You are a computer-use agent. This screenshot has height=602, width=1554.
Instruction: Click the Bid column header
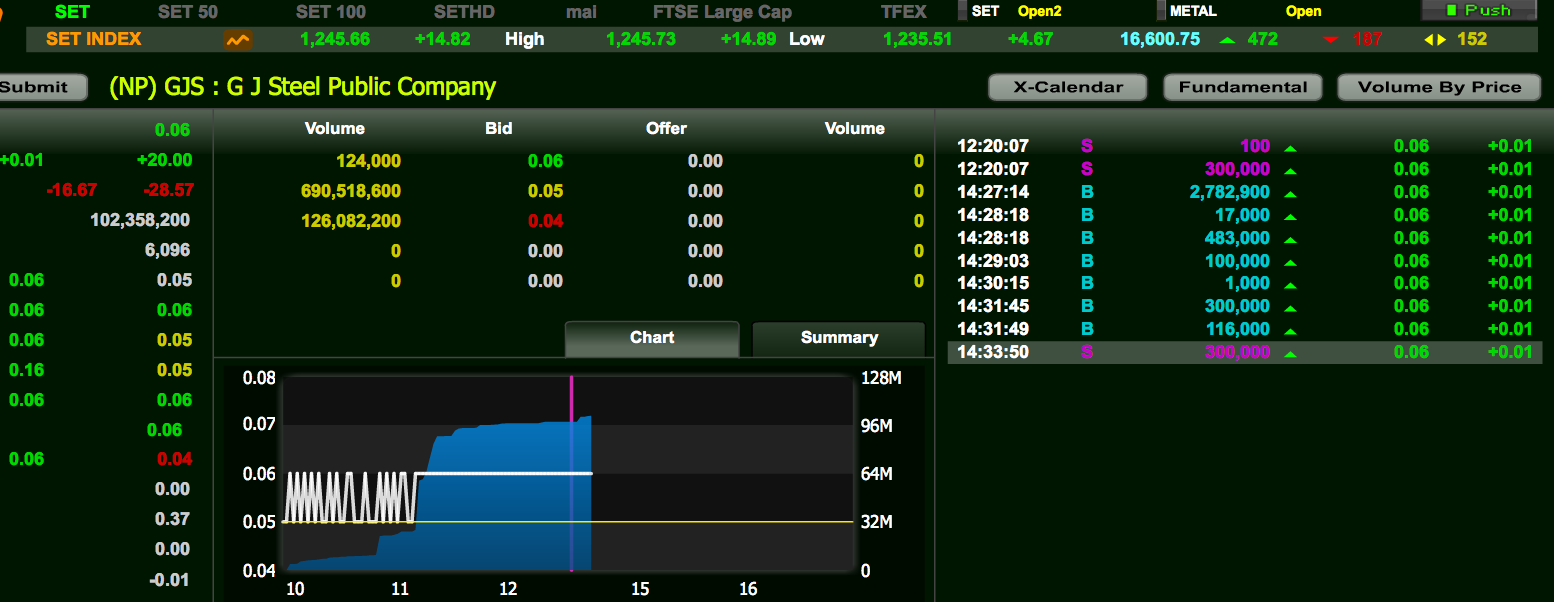tap(499, 128)
